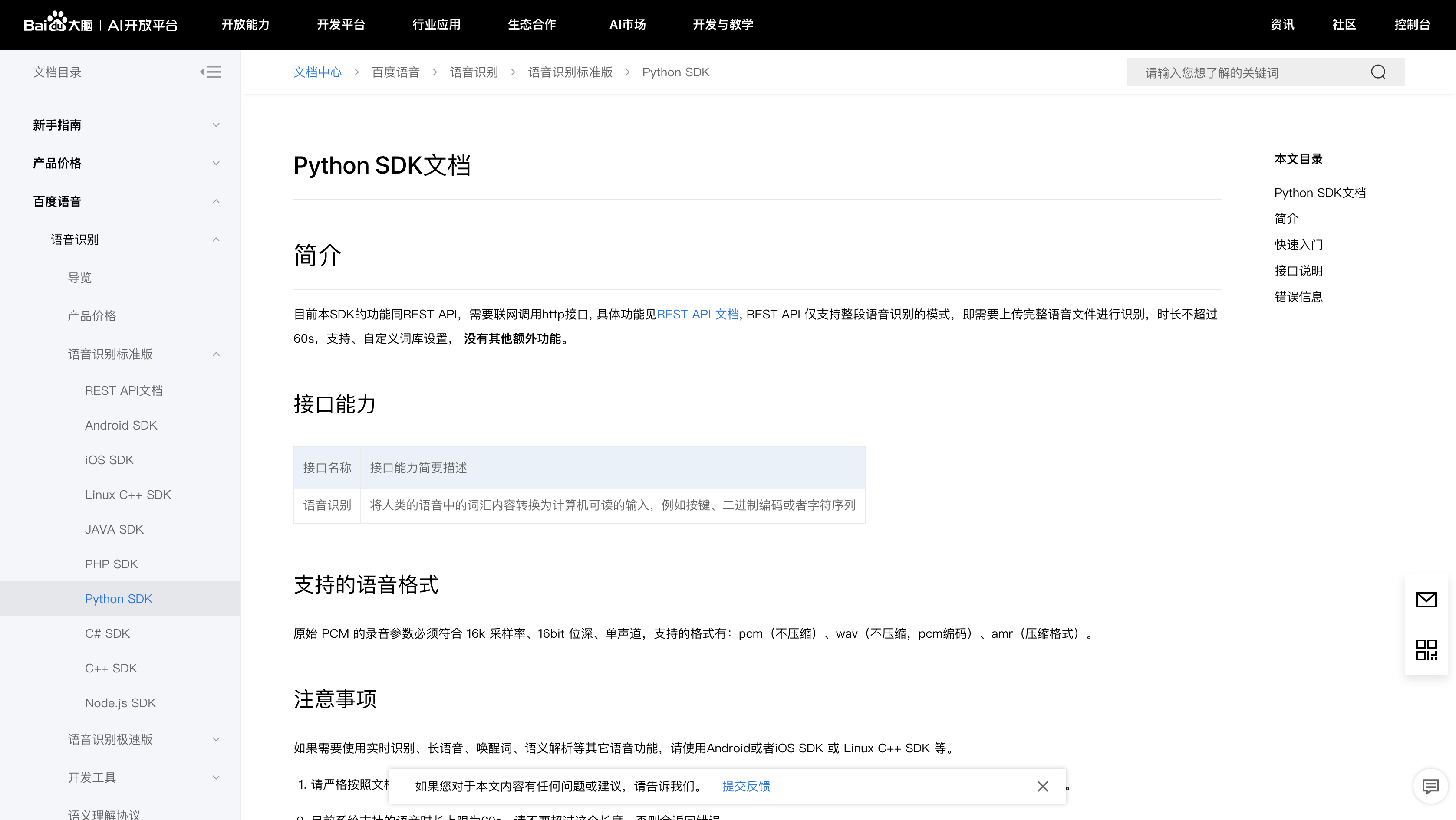Collapse the 百度语音 section
This screenshot has height=820, width=1456.
(x=216, y=202)
